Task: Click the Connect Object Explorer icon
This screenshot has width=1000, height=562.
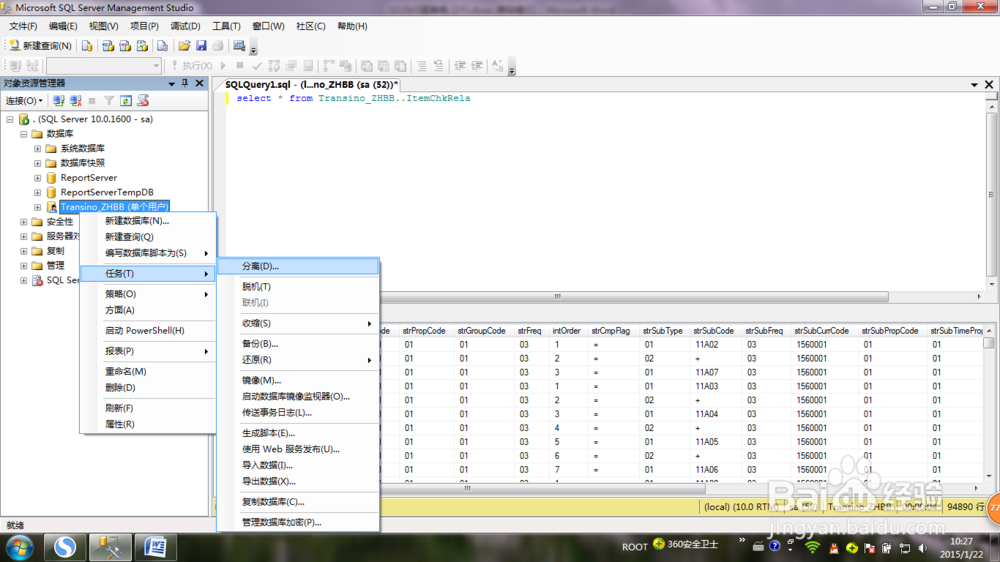Action: tap(59, 101)
